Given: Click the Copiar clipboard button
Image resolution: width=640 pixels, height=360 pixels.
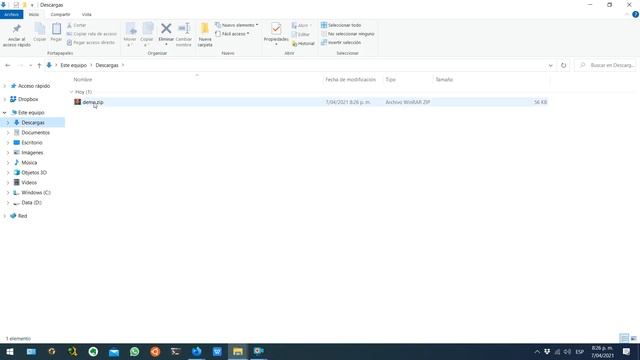Looking at the screenshot, I should [40, 33].
